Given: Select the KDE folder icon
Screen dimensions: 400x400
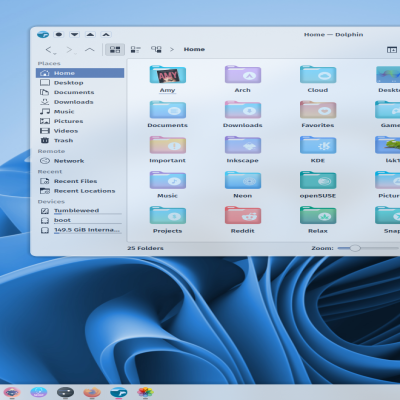Looking at the screenshot, I should coord(318,145).
